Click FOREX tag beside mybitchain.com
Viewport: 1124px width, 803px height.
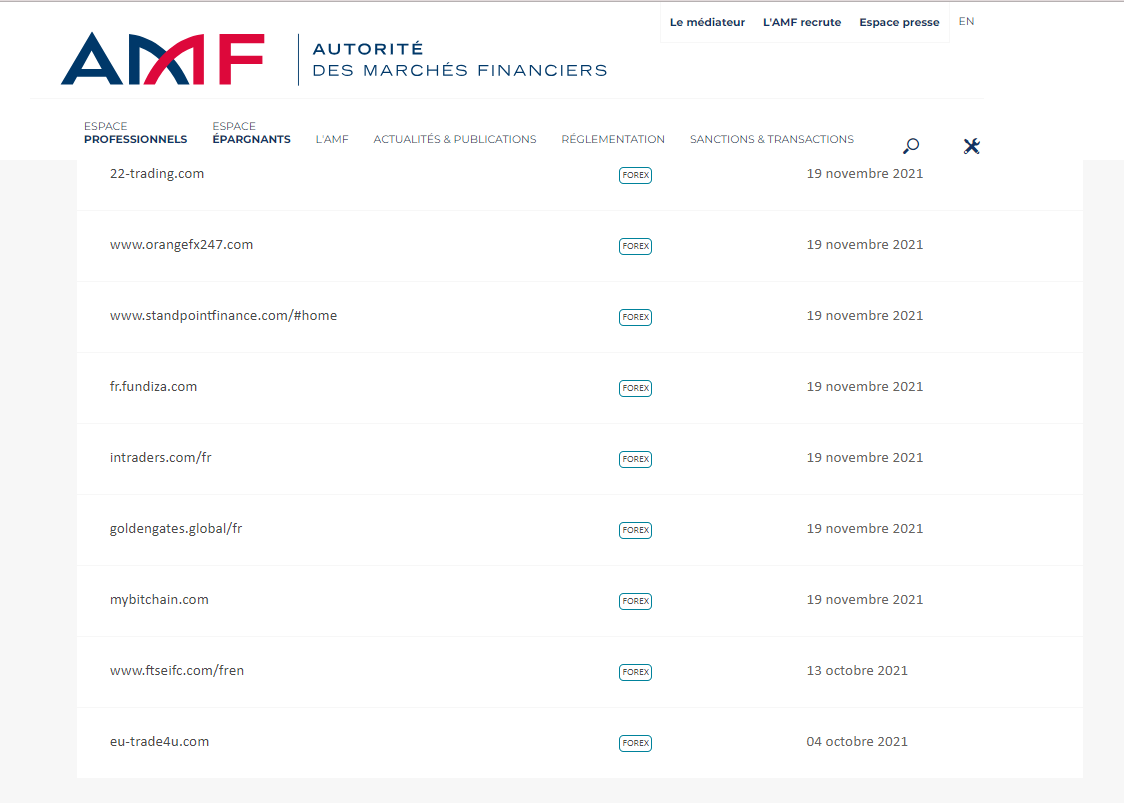click(635, 601)
